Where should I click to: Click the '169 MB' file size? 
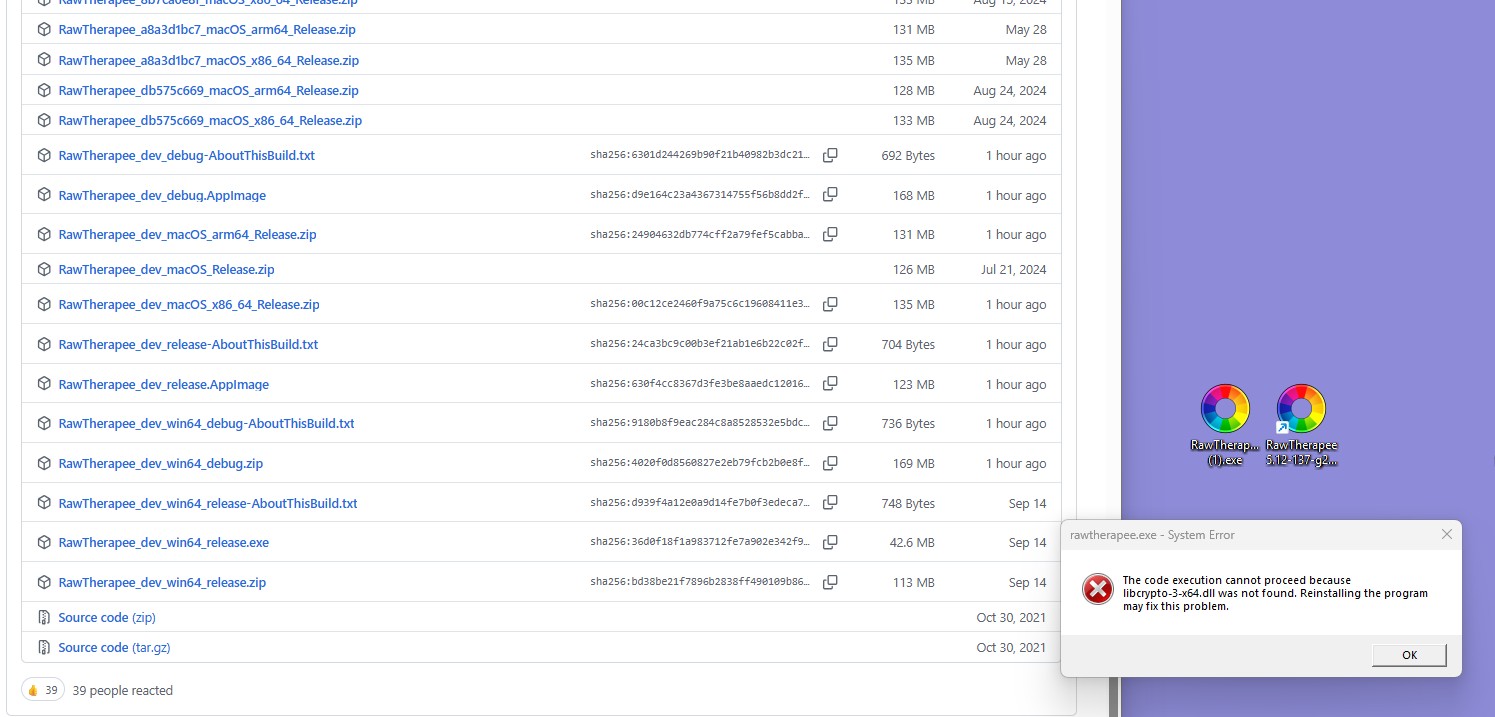(914, 464)
